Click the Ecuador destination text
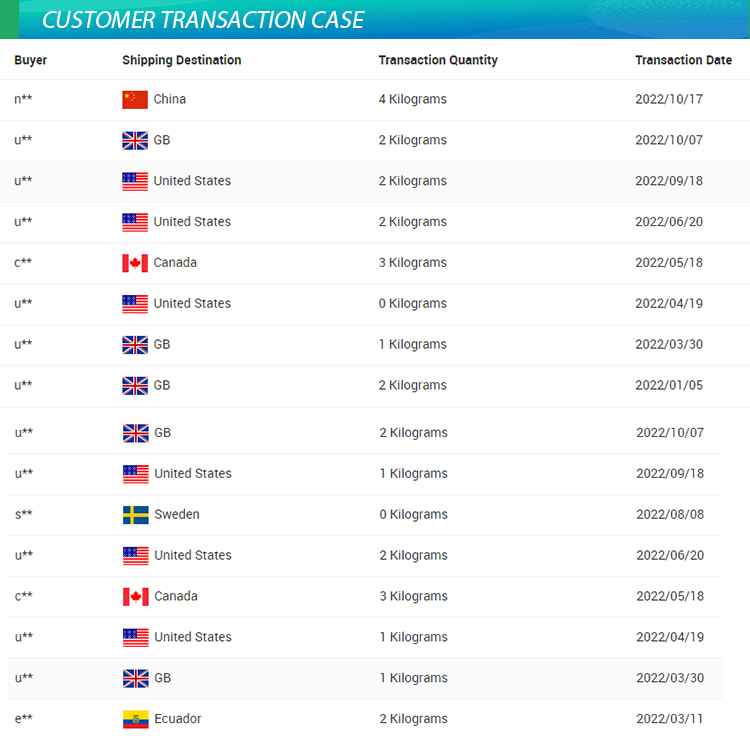The height and width of the screenshot is (744, 750). (x=178, y=719)
